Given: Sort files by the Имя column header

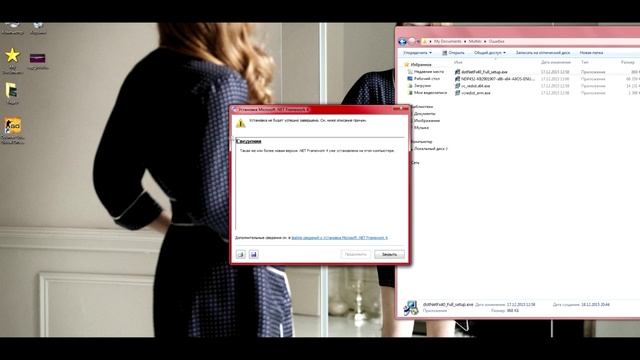Looking at the screenshot, I should (x=458, y=62).
